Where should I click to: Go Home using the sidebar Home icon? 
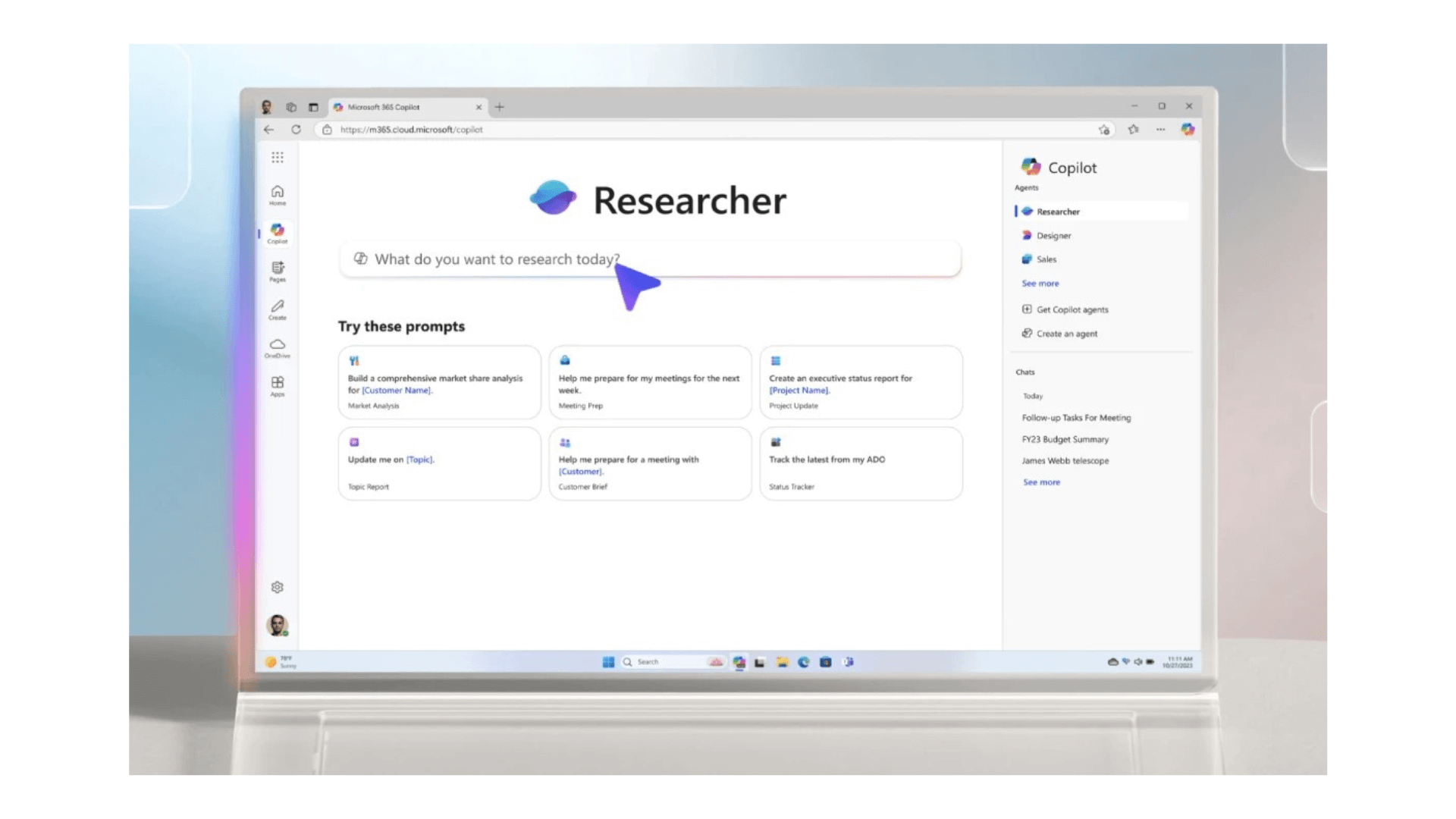coord(277,193)
